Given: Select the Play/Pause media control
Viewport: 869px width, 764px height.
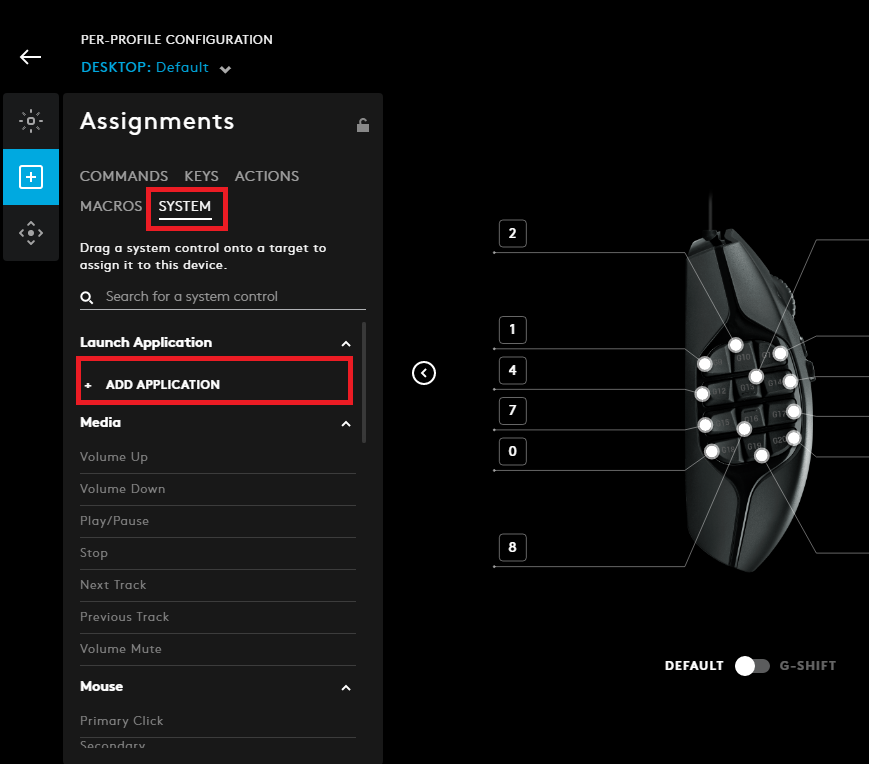Looking at the screenshot, I should coord(218,521).
